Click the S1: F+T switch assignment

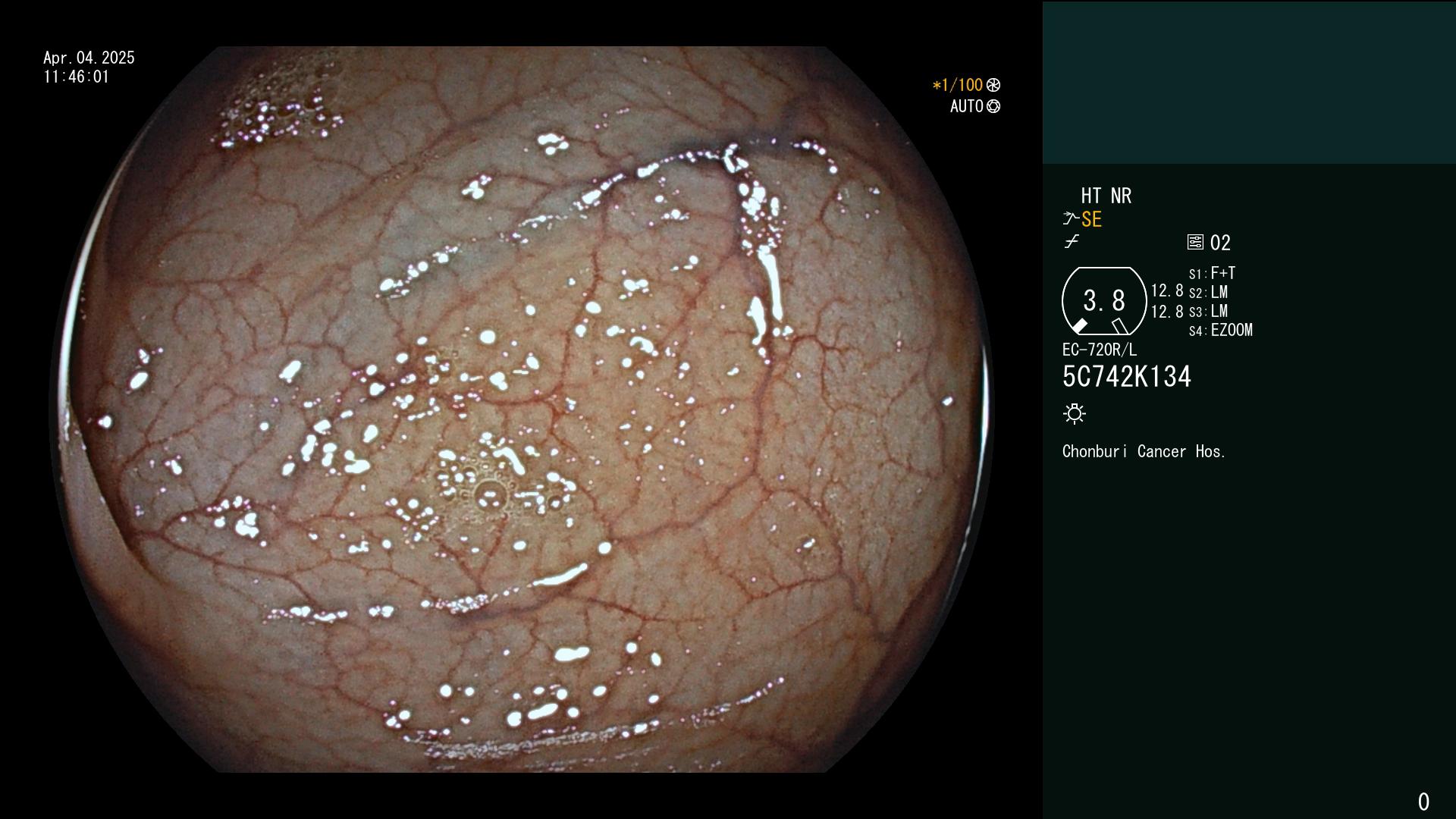click(1212, 273)
